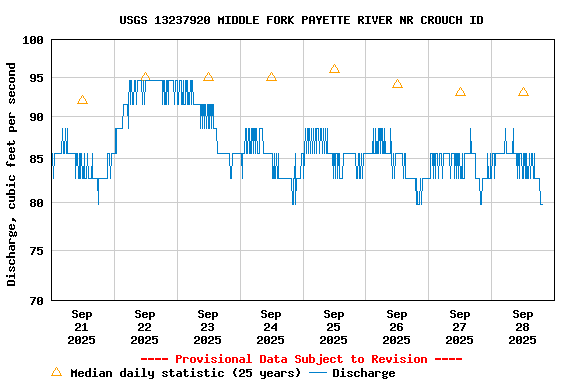Click the red Provisional Data Subject to Revision notice
576x384 pixels.
[x=301, y=359]
